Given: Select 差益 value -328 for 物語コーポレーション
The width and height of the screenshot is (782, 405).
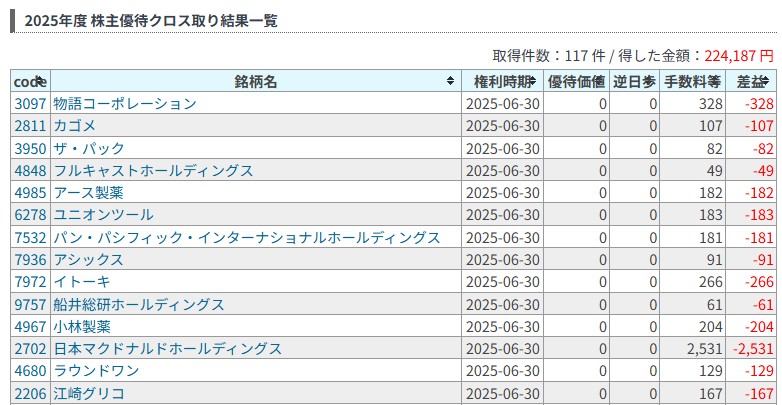Looking at the screenshot, I should coord(759,104).
